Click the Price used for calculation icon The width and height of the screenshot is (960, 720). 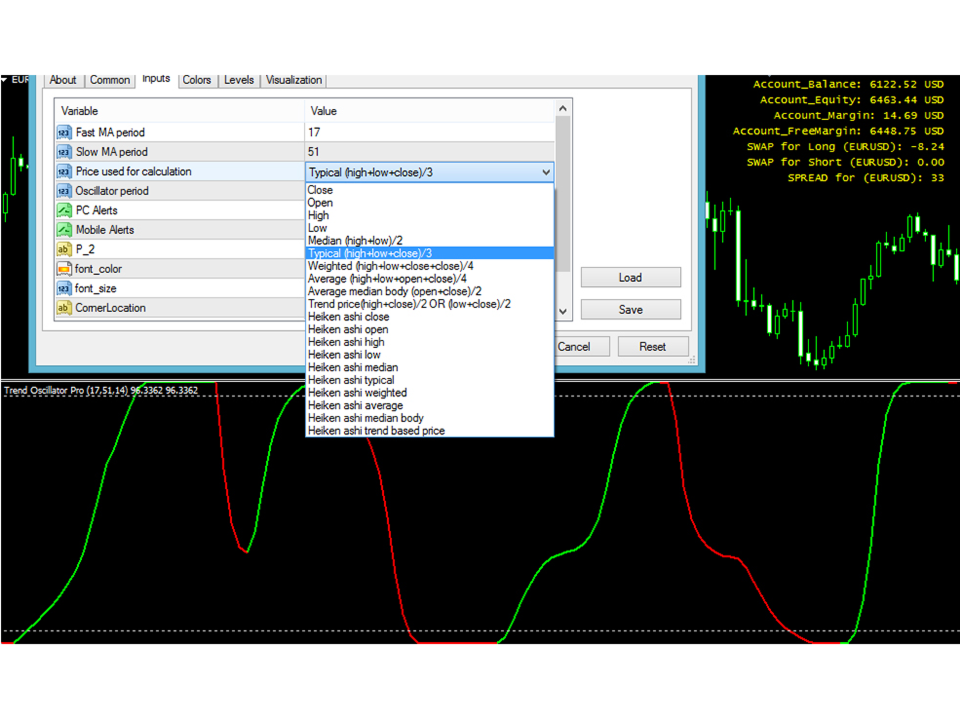(x=64, y=172)
